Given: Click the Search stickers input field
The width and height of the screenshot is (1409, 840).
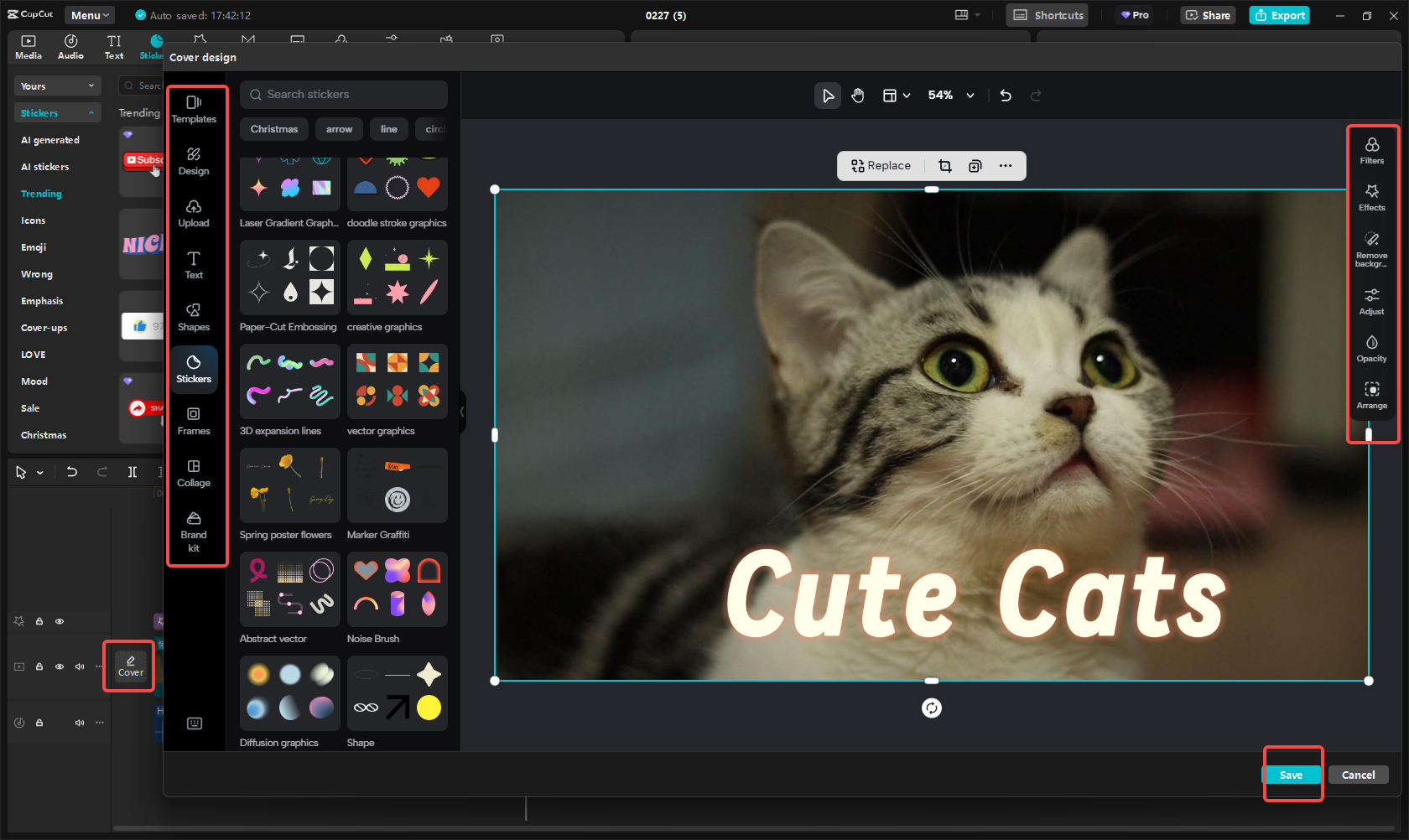Looking at the screenshot, I should (x=344, y=94).
